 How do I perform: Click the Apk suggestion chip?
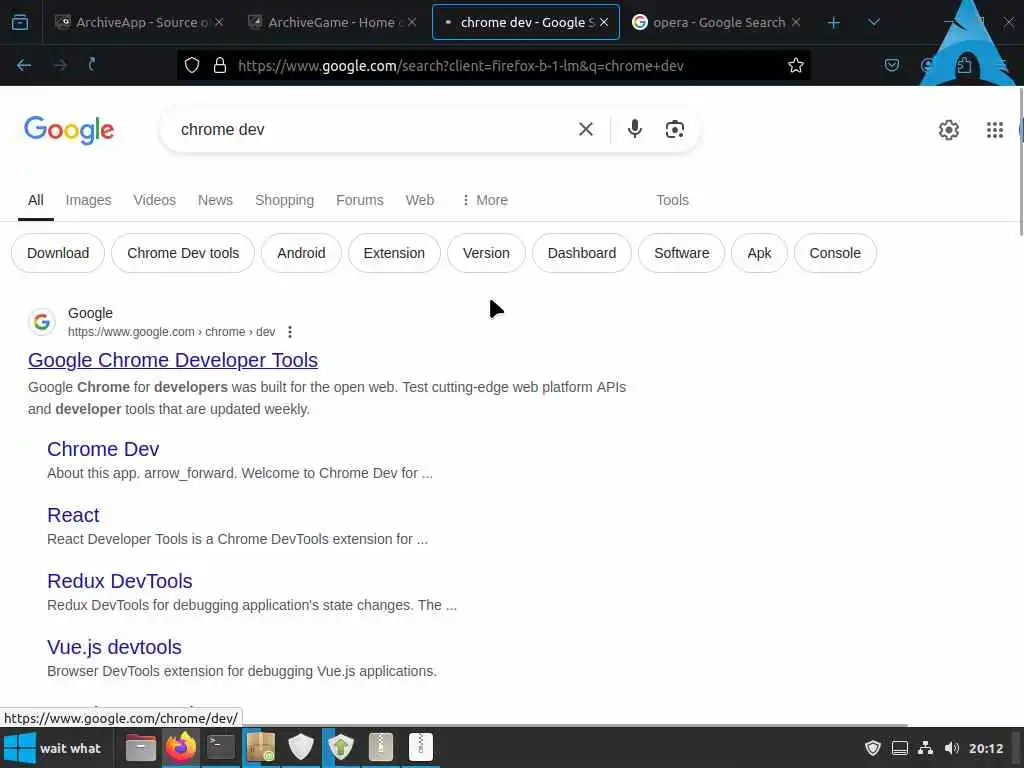click(760, 253)
